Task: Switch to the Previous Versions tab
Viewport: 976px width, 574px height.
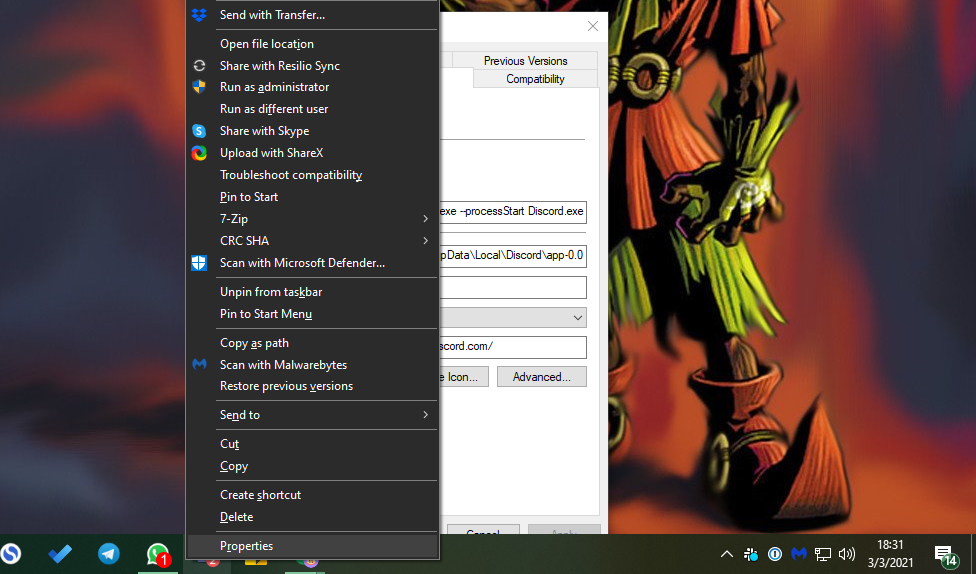Action: pos(525,60)
